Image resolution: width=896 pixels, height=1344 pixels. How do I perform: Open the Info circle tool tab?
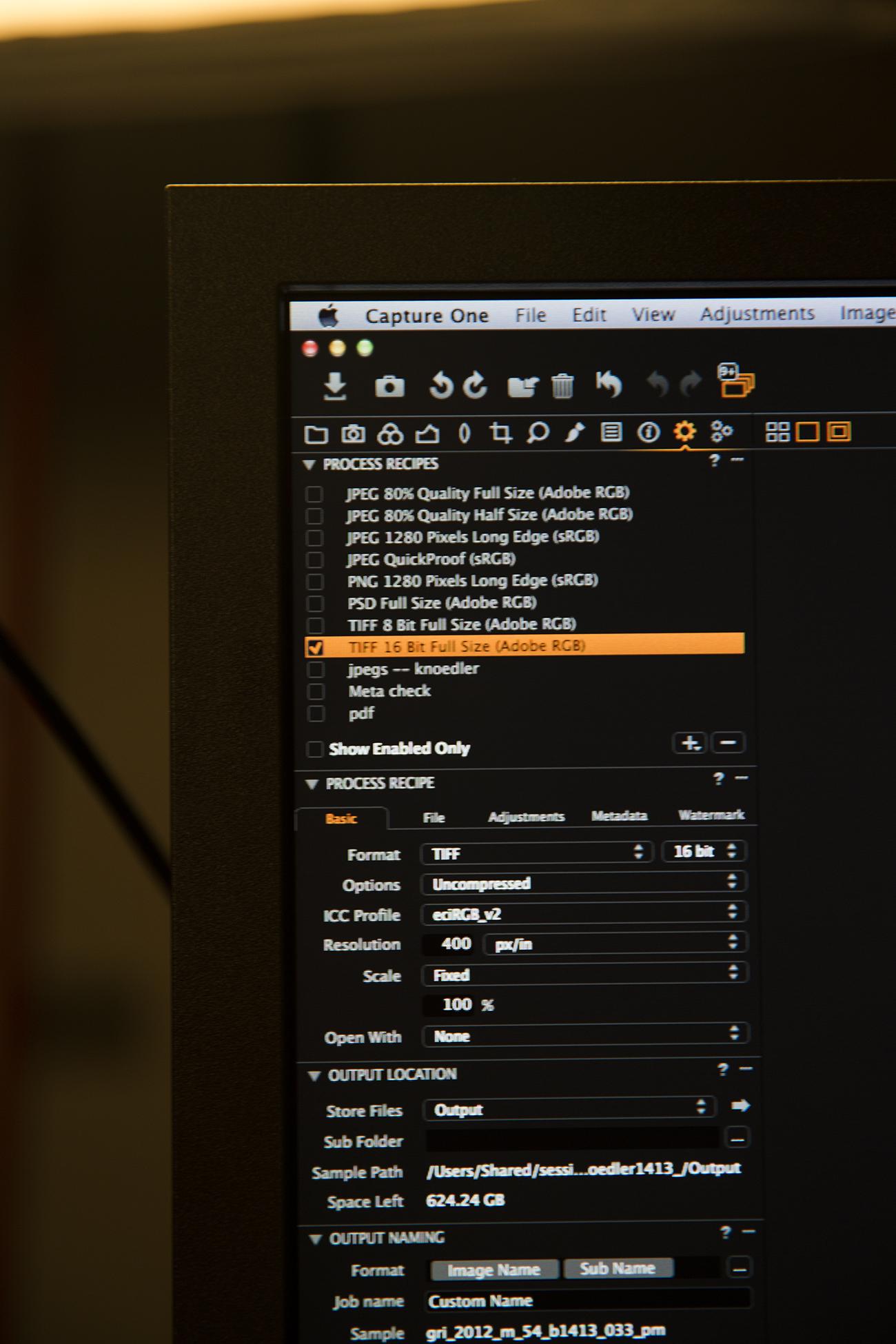pyautogui.click(x=648, y=432)
